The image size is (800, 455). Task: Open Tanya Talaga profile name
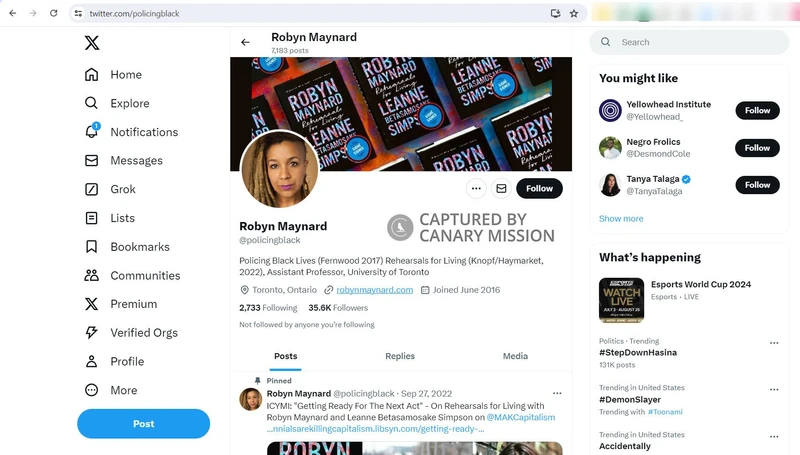click(653, 179)
